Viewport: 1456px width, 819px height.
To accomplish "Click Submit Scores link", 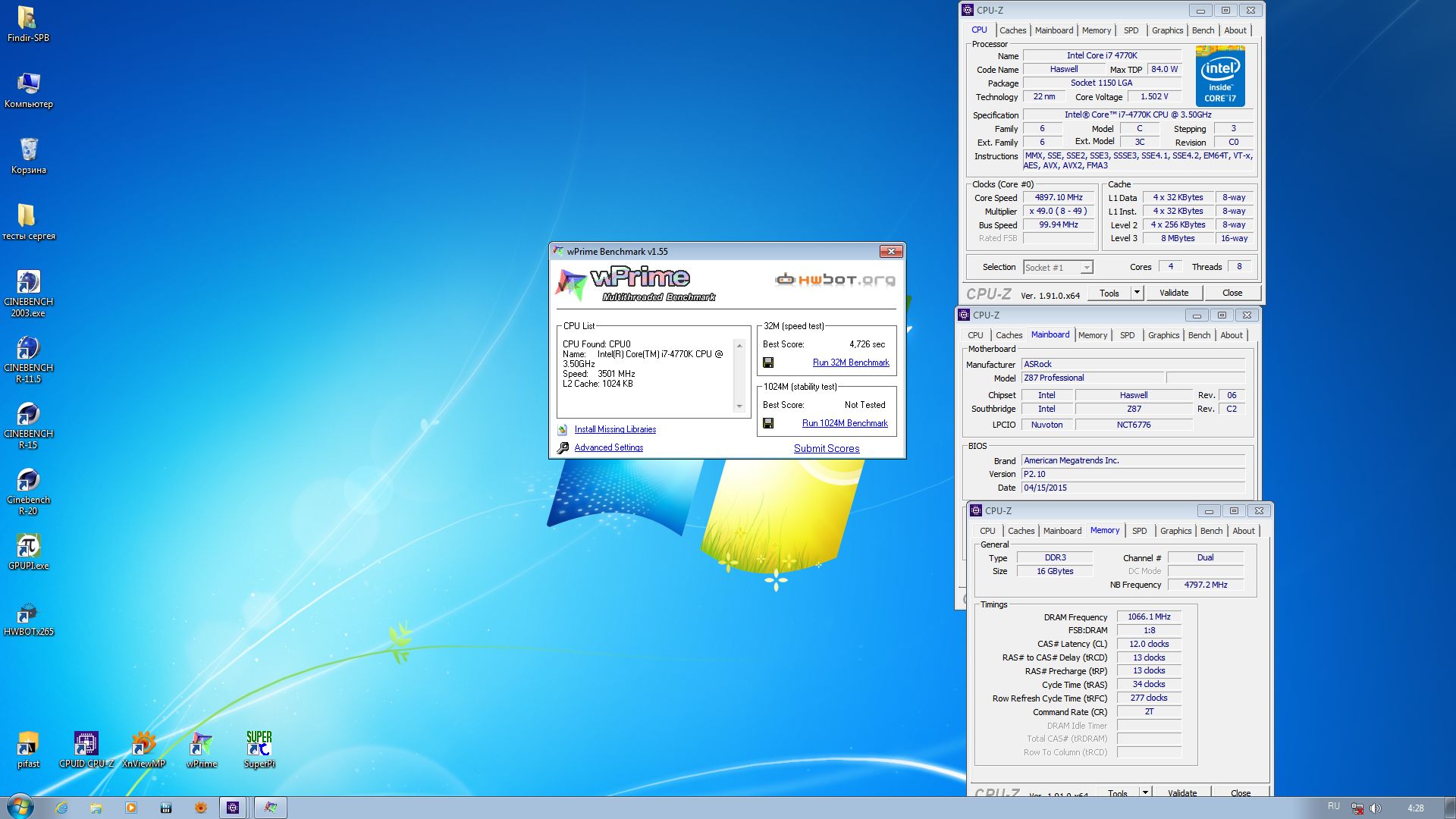I will point(827,448).
